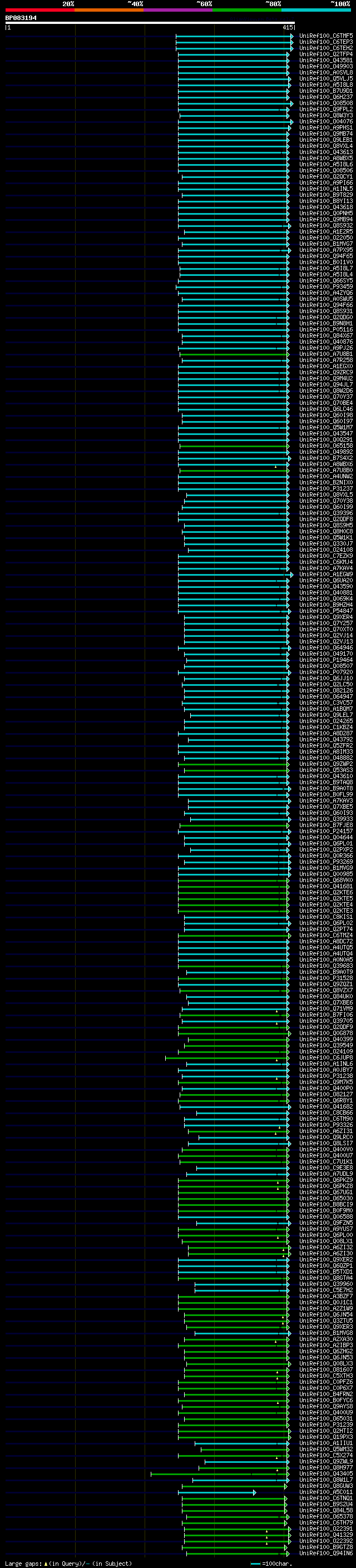Open hit UniRef100_C6TMF5

[325, 36]
